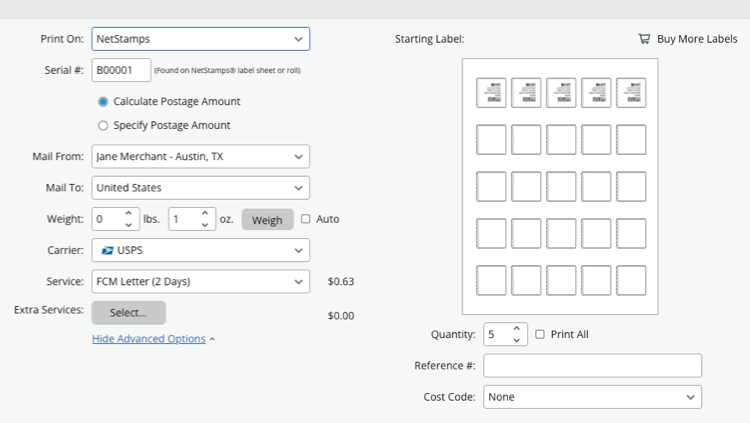Decrease Quantity with down arrow
Image resolution: width=750 pixels, height=423 pixels.
coord(517,340)
